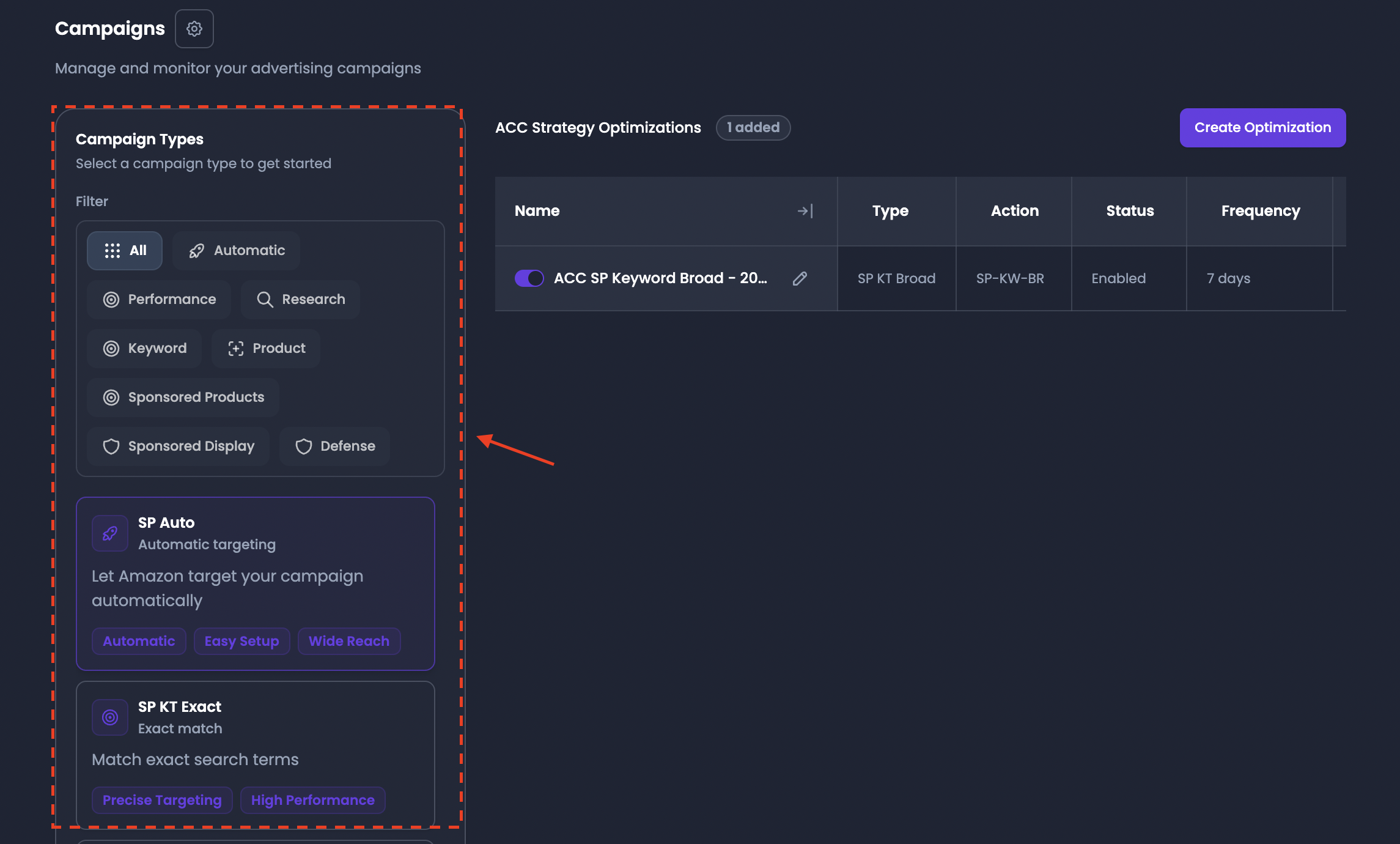Click the Frequency column header

click(x=1260, y=211)
